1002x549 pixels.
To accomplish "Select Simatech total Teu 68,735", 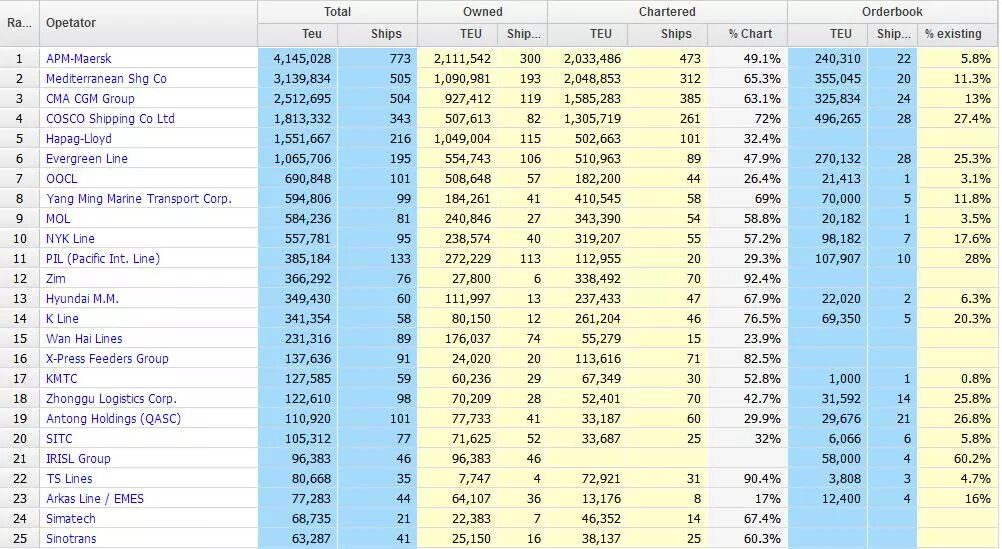I will point(311,518).
